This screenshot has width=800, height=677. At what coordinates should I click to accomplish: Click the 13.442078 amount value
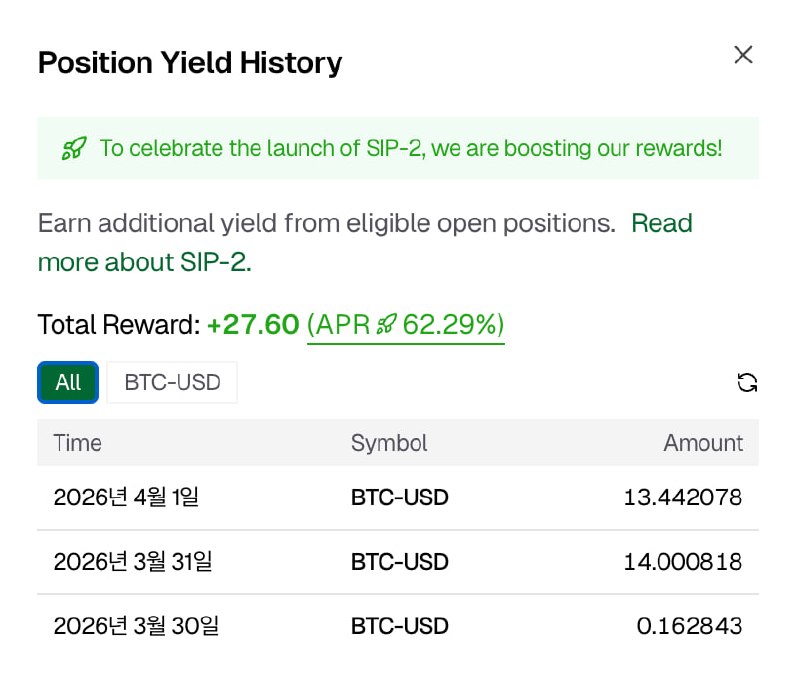(682, 497)
